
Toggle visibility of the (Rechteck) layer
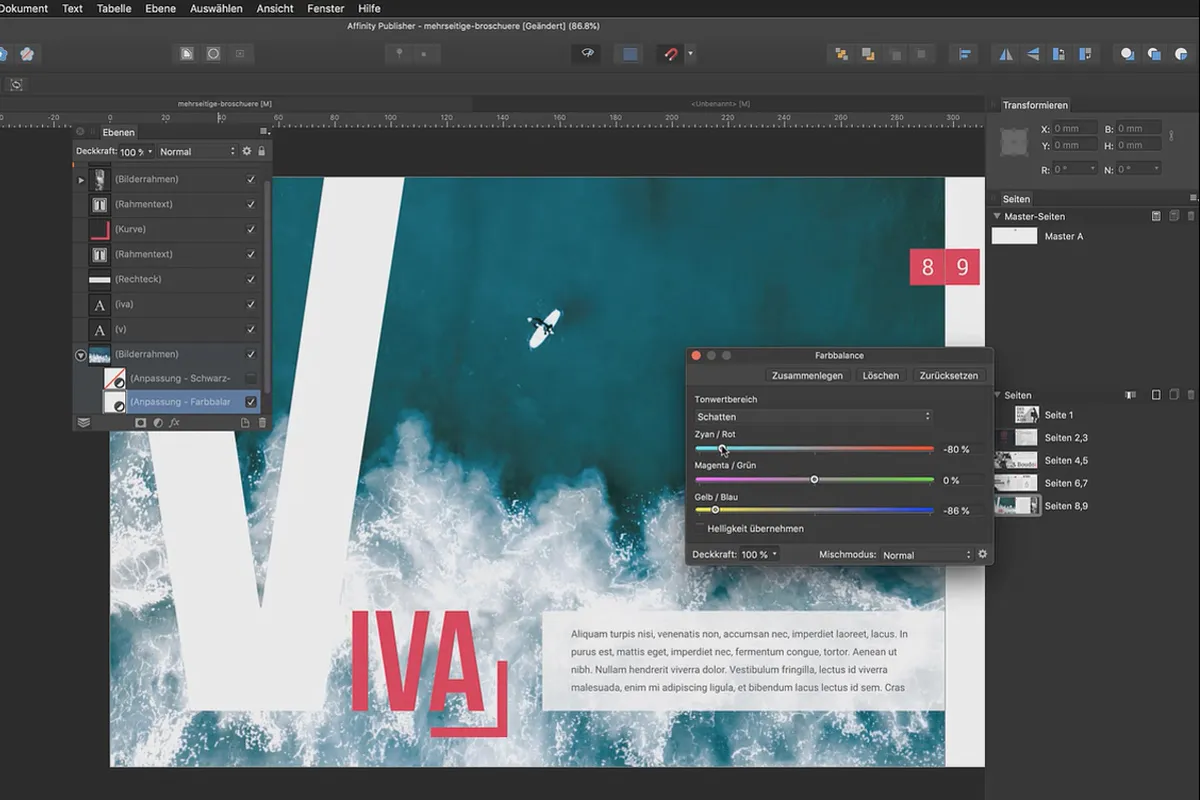251,279
